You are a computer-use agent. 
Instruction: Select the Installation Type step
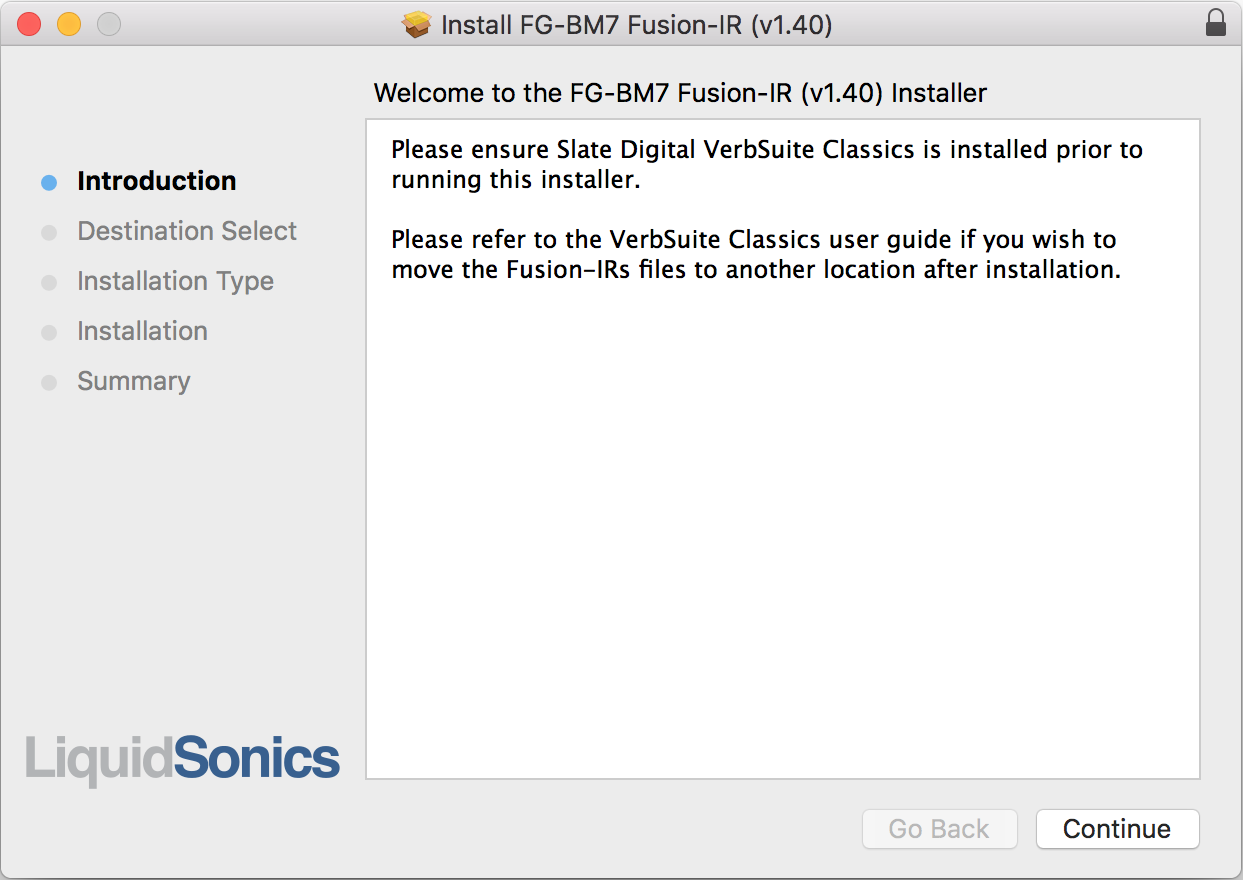(175, 281)
